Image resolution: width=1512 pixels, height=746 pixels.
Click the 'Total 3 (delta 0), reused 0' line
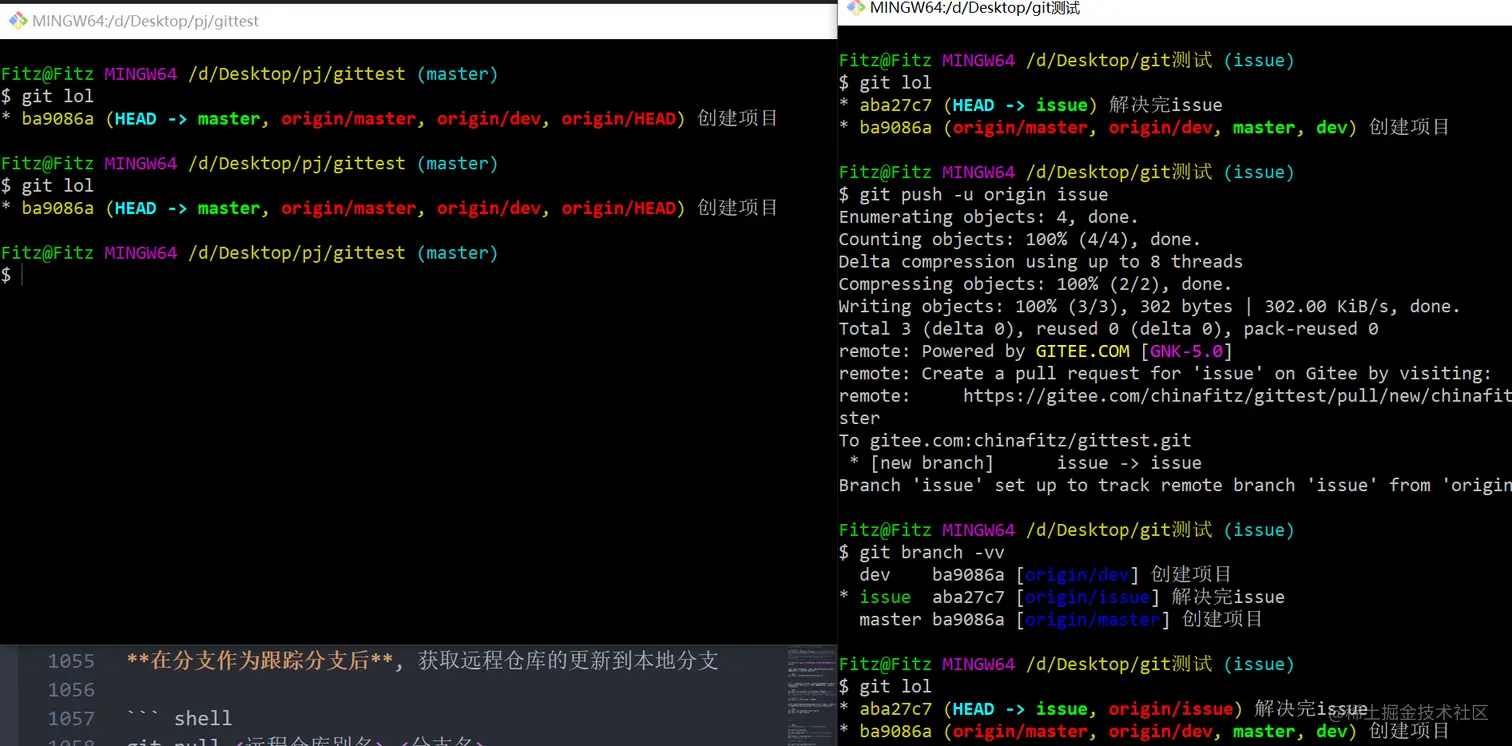[1108, 328]
